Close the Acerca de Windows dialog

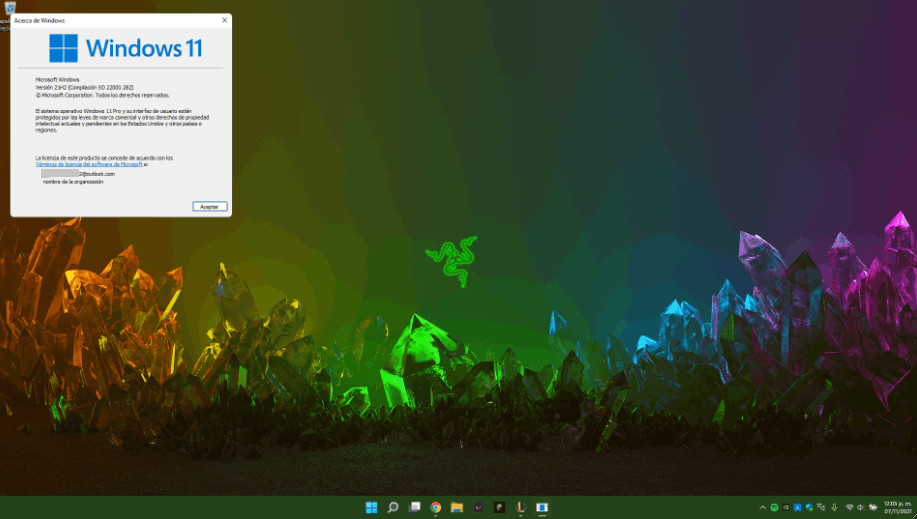225,20
